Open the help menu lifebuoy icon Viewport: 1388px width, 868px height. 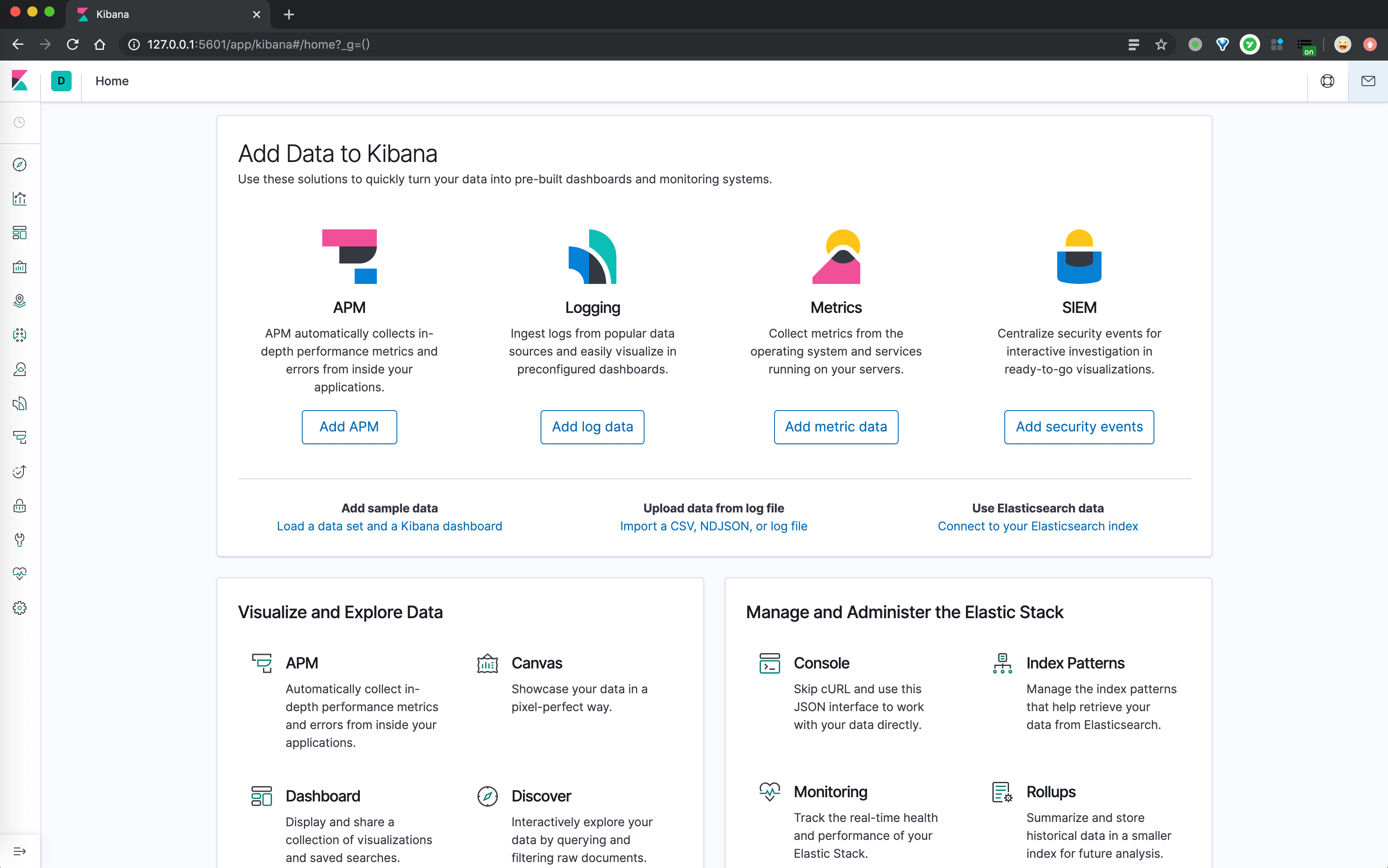(1327, 81)
